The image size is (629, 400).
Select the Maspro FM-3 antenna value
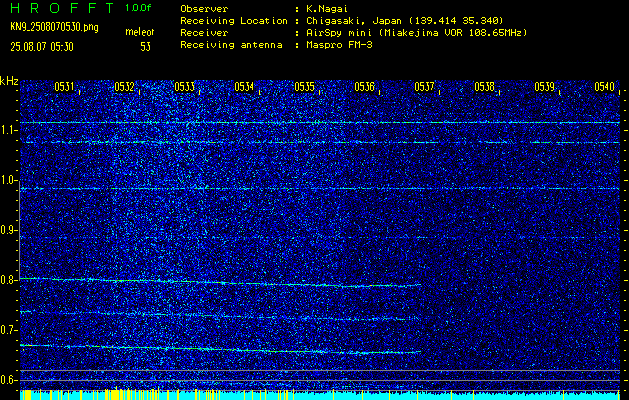(339, 45)
